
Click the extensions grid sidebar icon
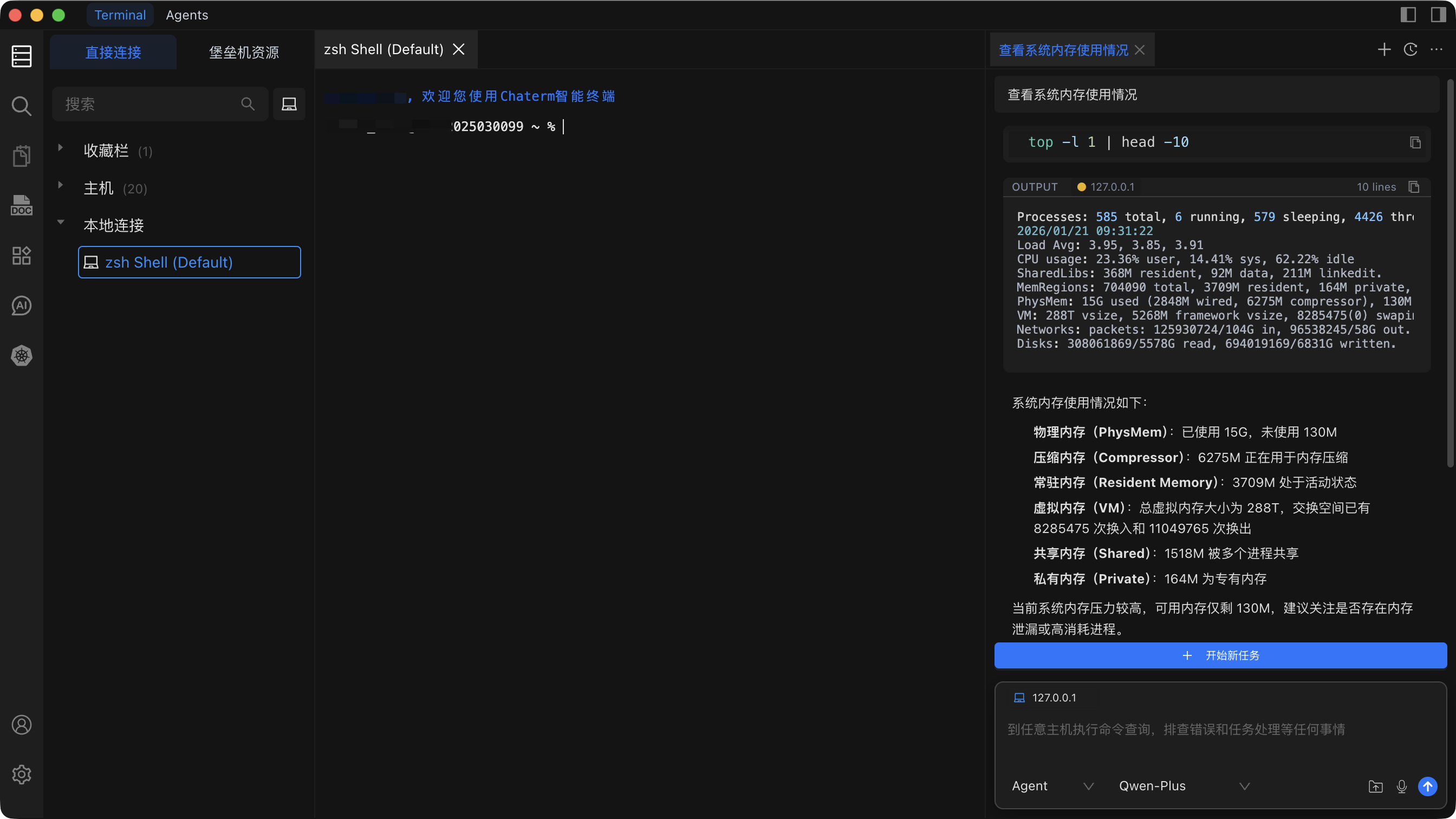click(x=22, y=256)
